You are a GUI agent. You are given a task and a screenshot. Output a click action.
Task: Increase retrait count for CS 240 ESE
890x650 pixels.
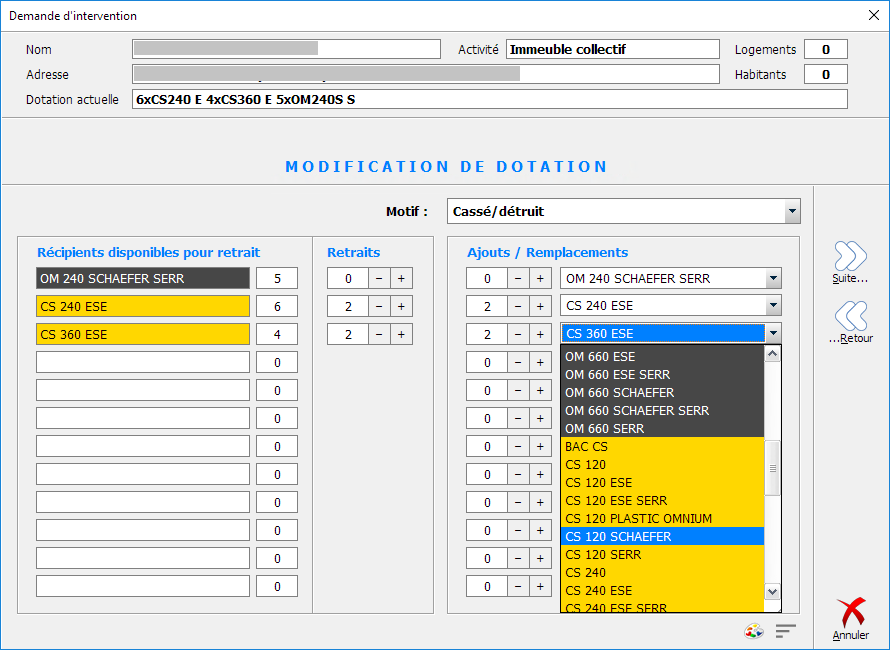pyautogui.click(x=401, y=307)
